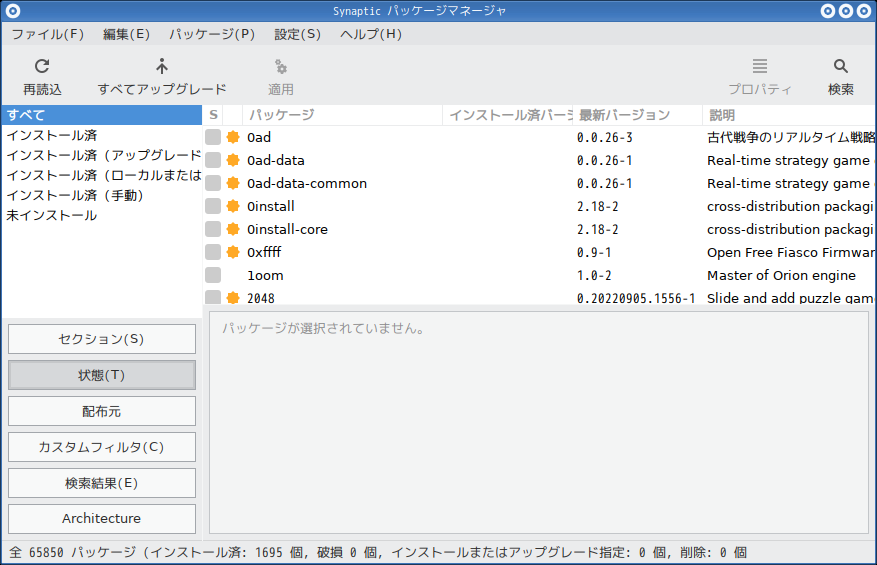877x565 pixels.
Task: Click the 適用 apply gears icon
Action: pos(281,67)
